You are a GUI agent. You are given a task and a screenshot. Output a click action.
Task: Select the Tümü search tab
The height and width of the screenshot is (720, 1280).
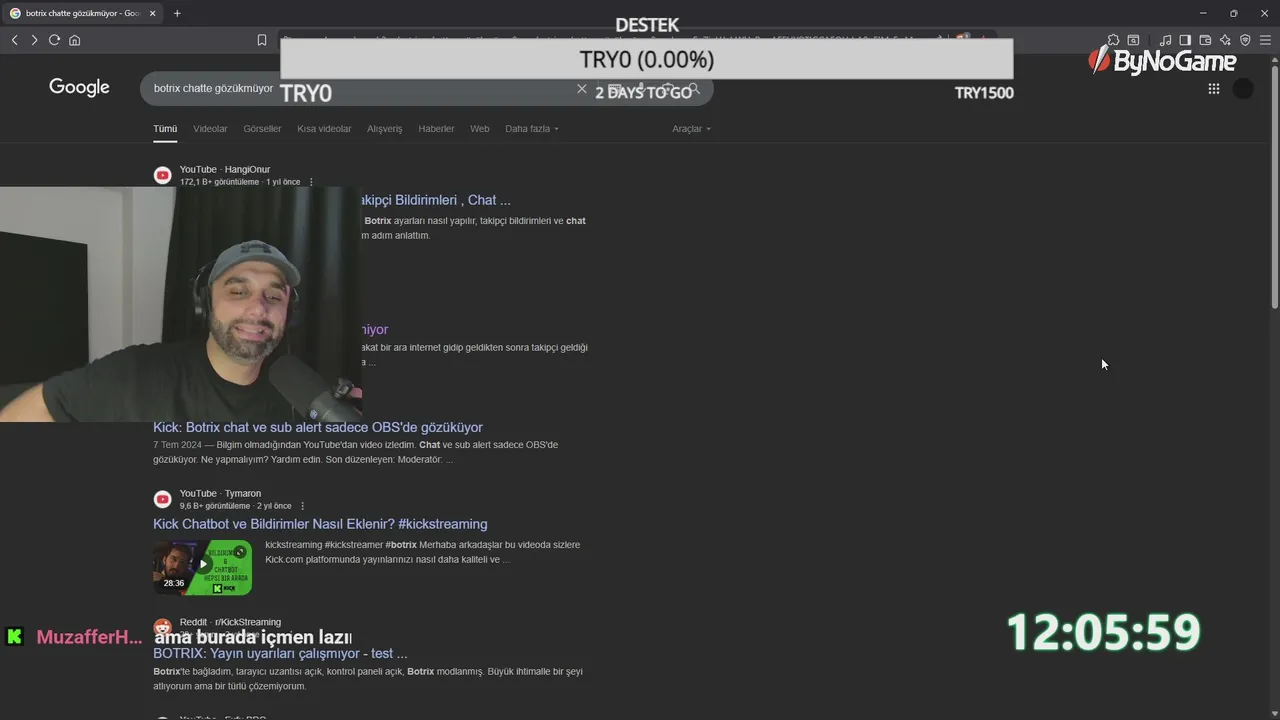point(165,128)
